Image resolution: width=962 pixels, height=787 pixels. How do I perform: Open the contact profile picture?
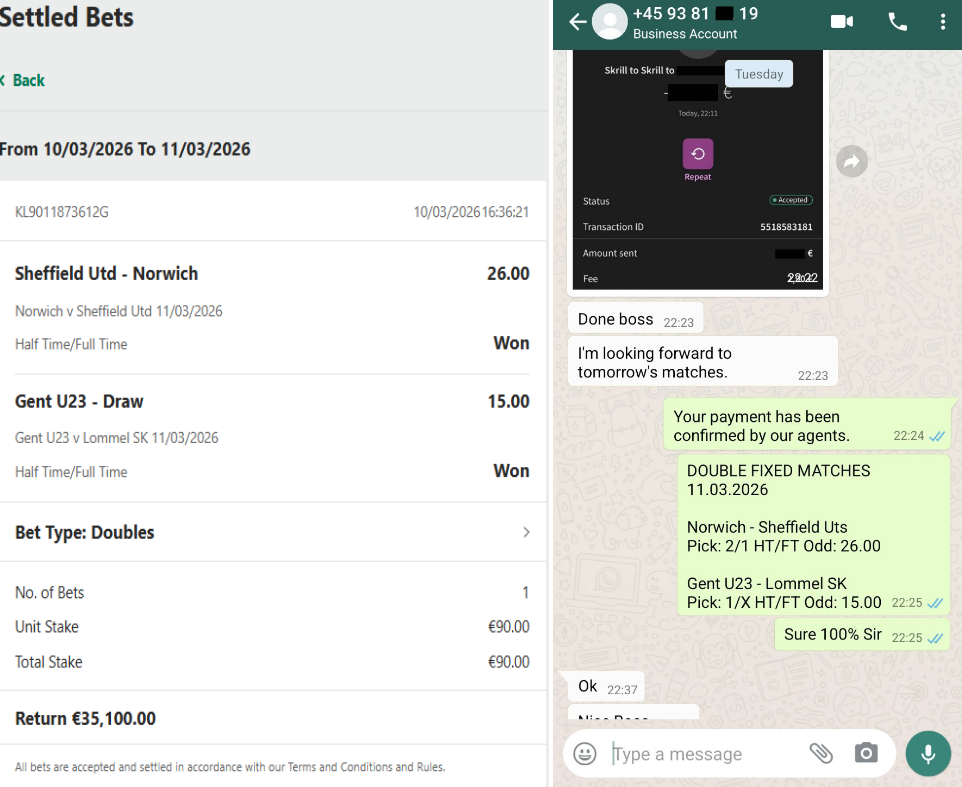point(609,22)
